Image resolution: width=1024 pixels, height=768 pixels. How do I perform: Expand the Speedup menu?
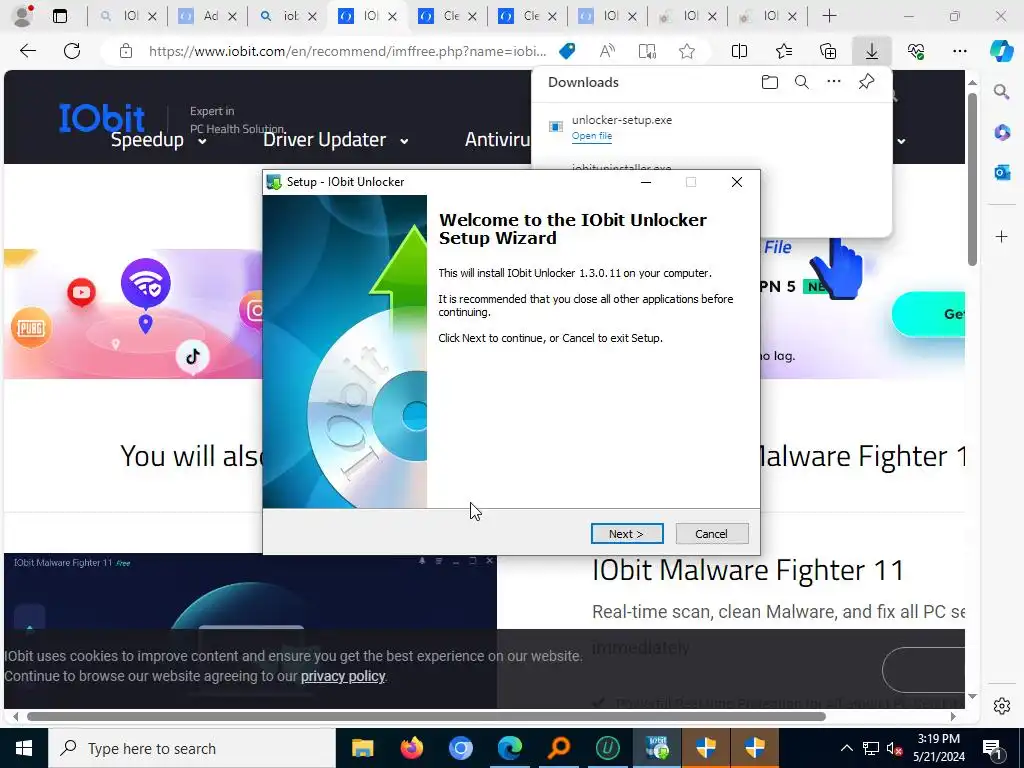(x=159, y=140)
